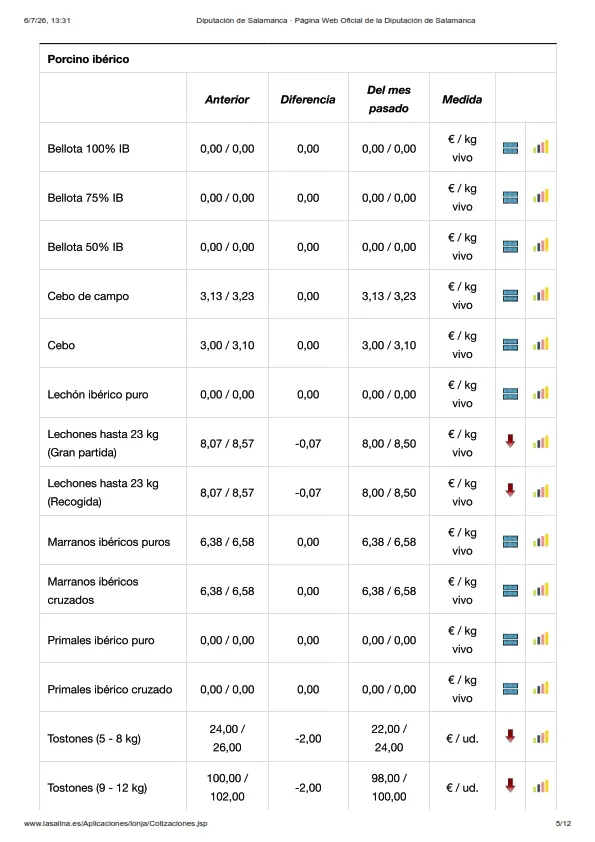Click the chart icon in Cebo de campo row

click(x=541, y=295)
